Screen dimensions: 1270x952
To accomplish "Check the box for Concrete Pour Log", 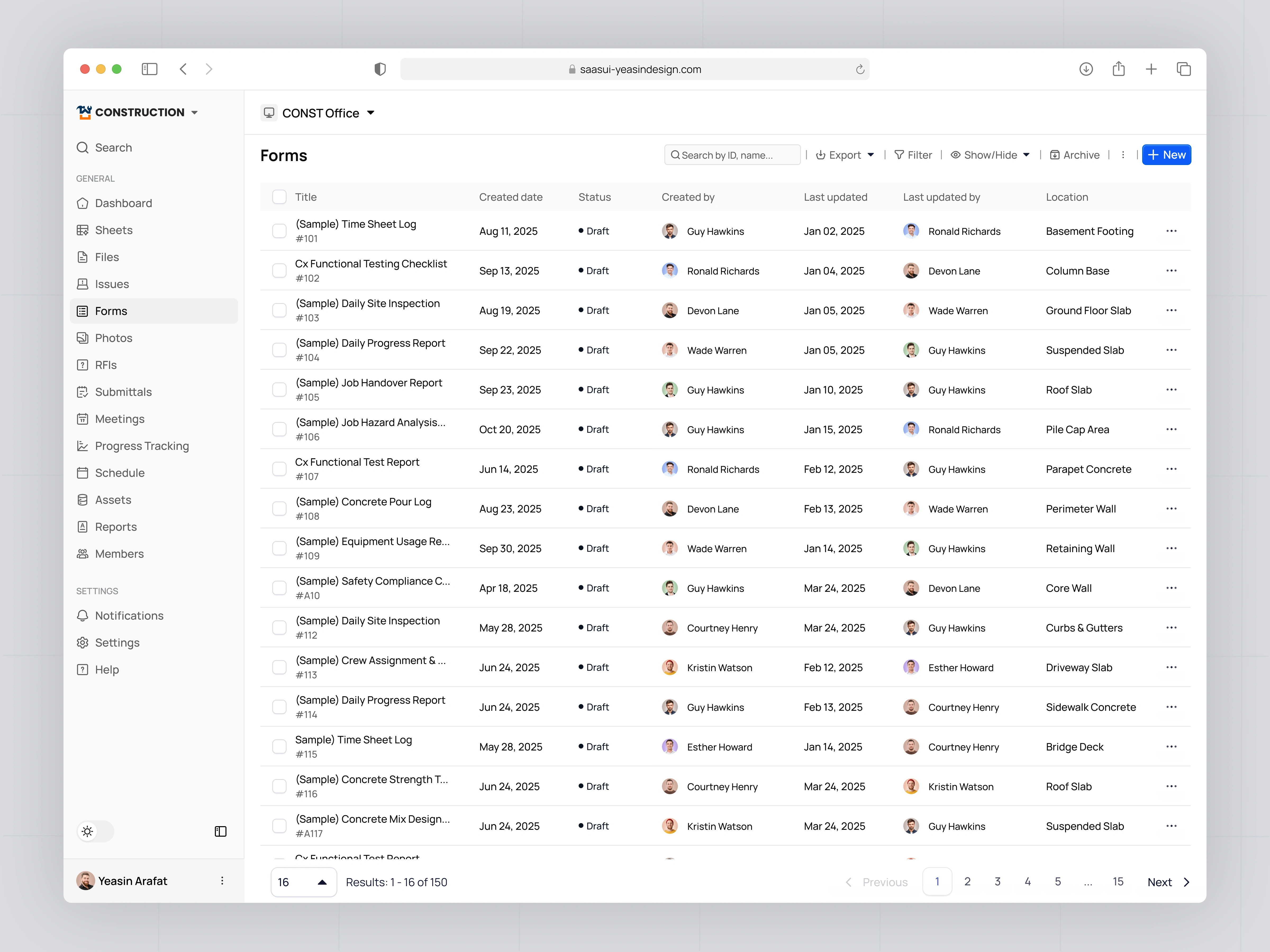I will tap(279, 509).
